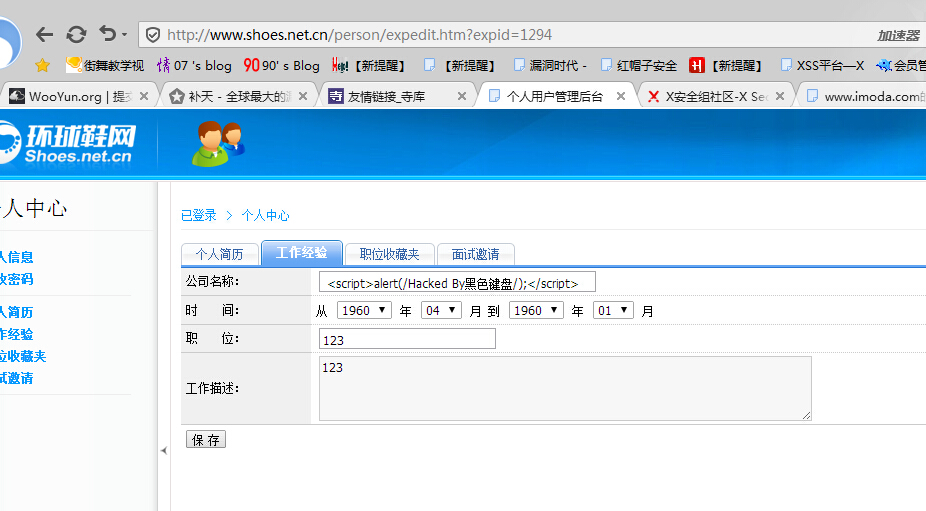Viewport: 926px width, 511px height.
Task: Click red H icon 新提醒 bookmark
Action: (726, 65)
